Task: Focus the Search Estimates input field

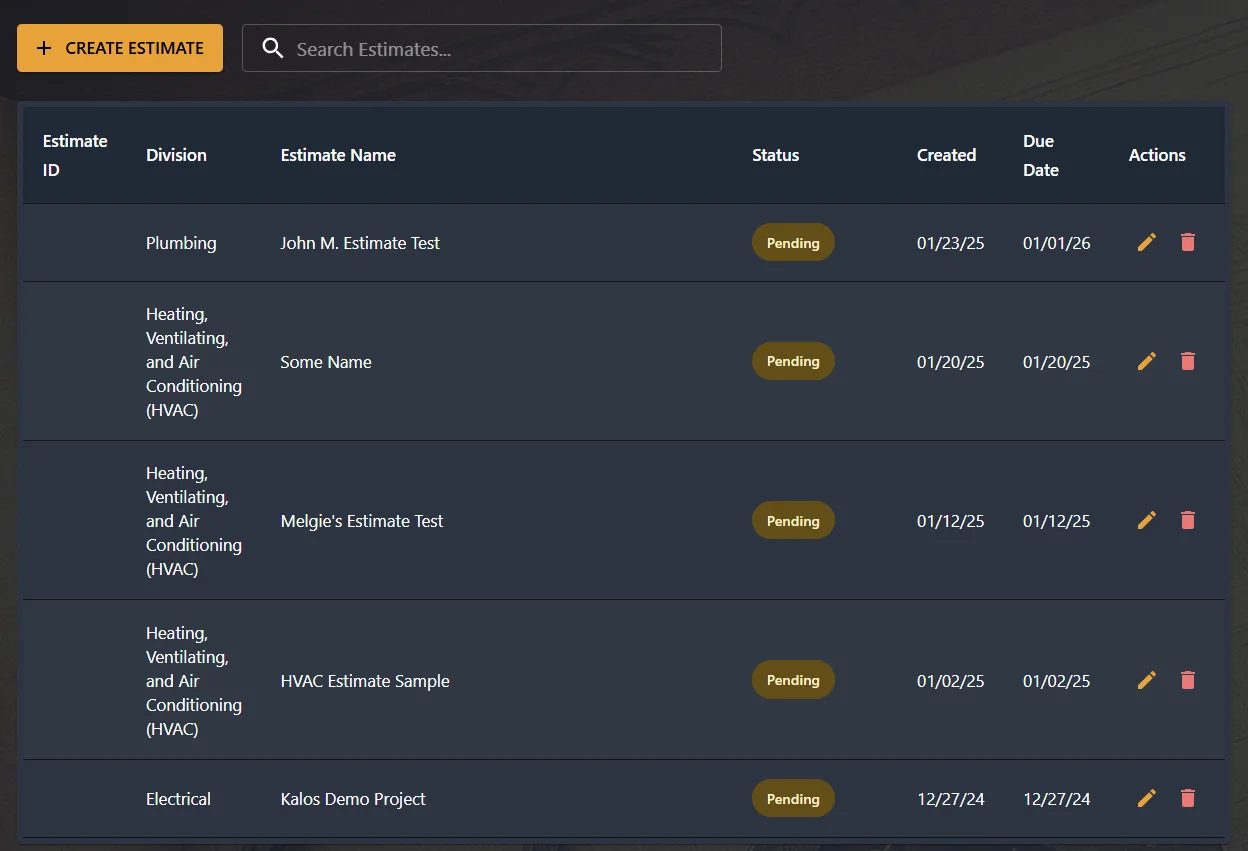Action: tap(500, 48)
